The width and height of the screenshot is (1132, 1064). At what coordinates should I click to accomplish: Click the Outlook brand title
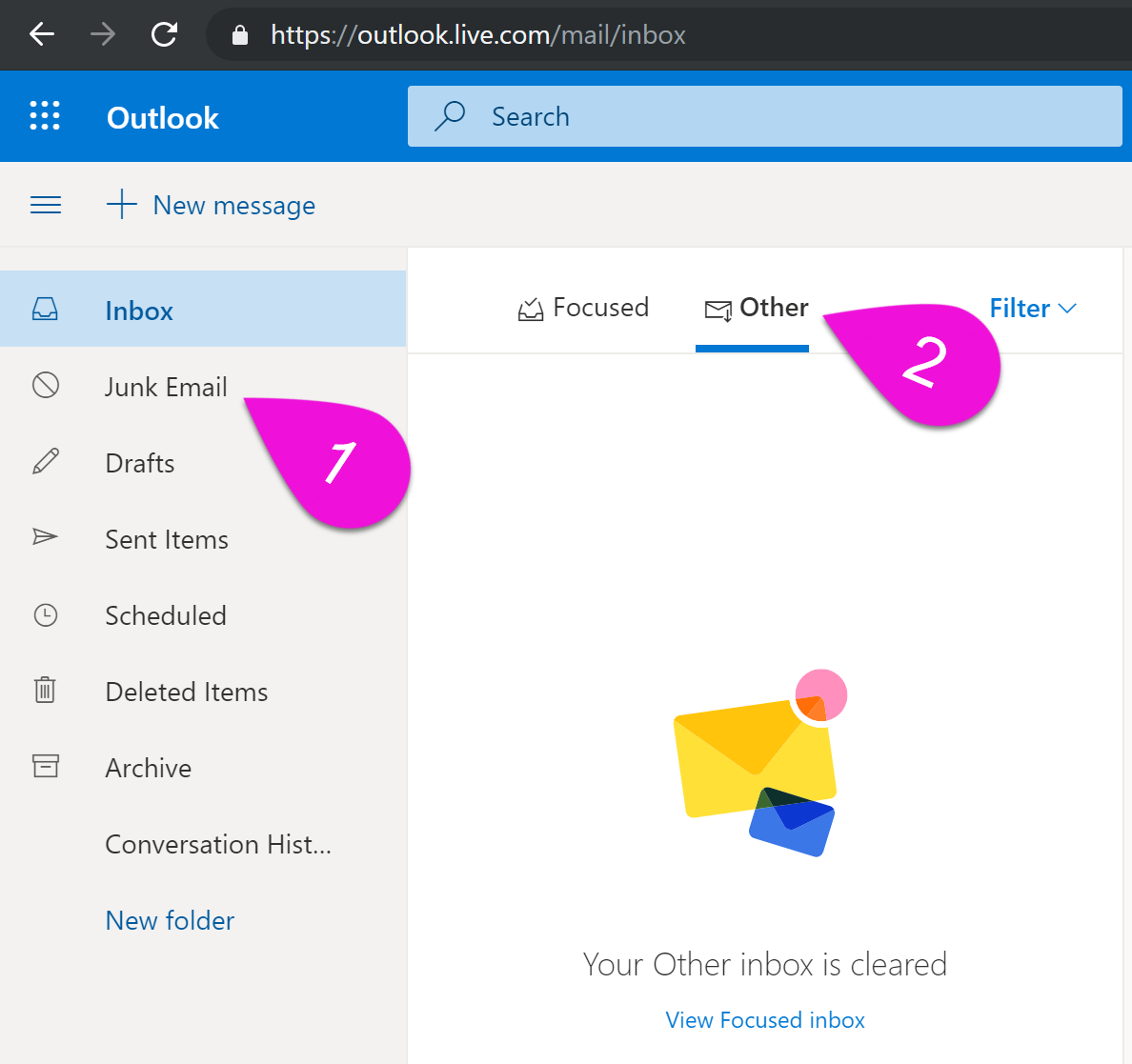pos(162,118)
